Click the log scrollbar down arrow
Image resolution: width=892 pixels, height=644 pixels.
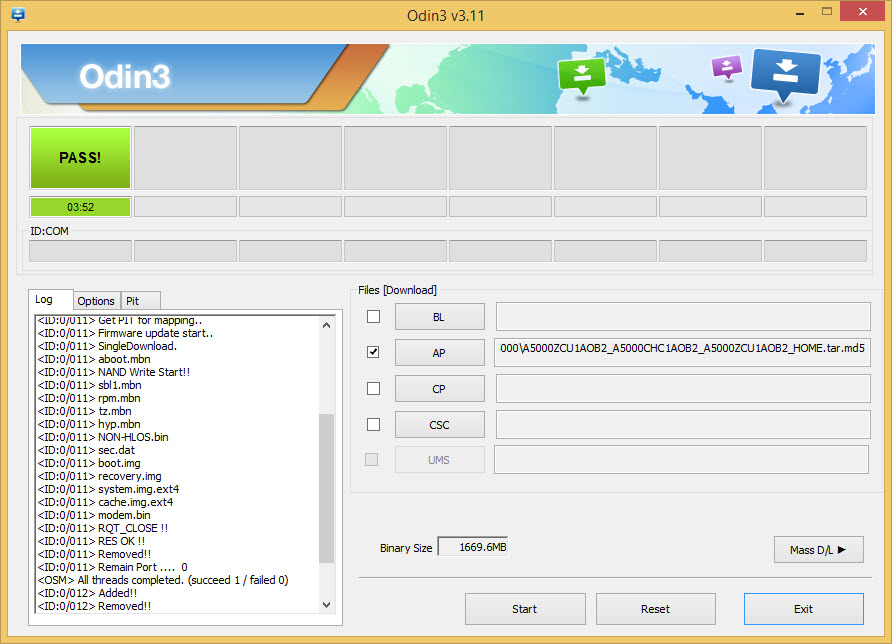click(x=327, y=605)
